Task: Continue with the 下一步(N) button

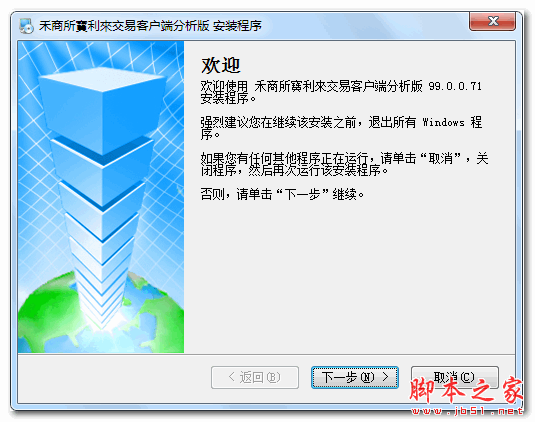Action: pos(355,377)
